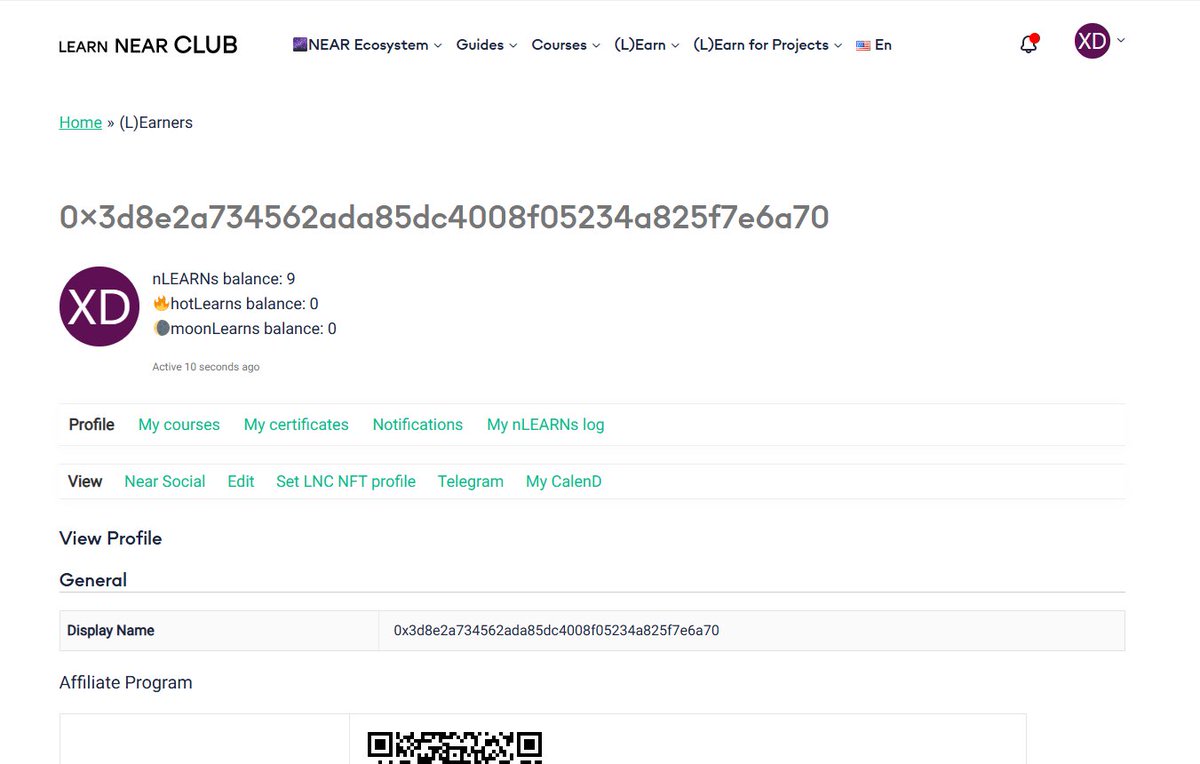Click the fire emoji beside hotLearns

(x=160, y=303)
